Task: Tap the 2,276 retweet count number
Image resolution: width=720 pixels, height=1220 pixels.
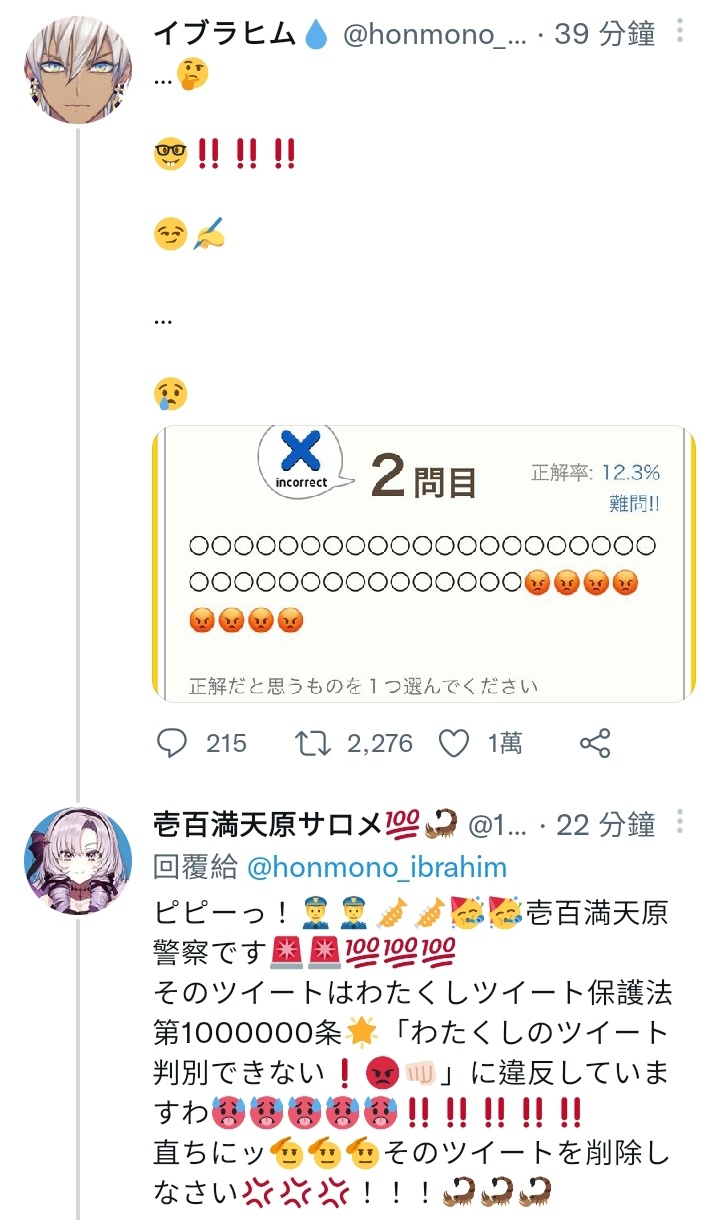Action: 380,743
